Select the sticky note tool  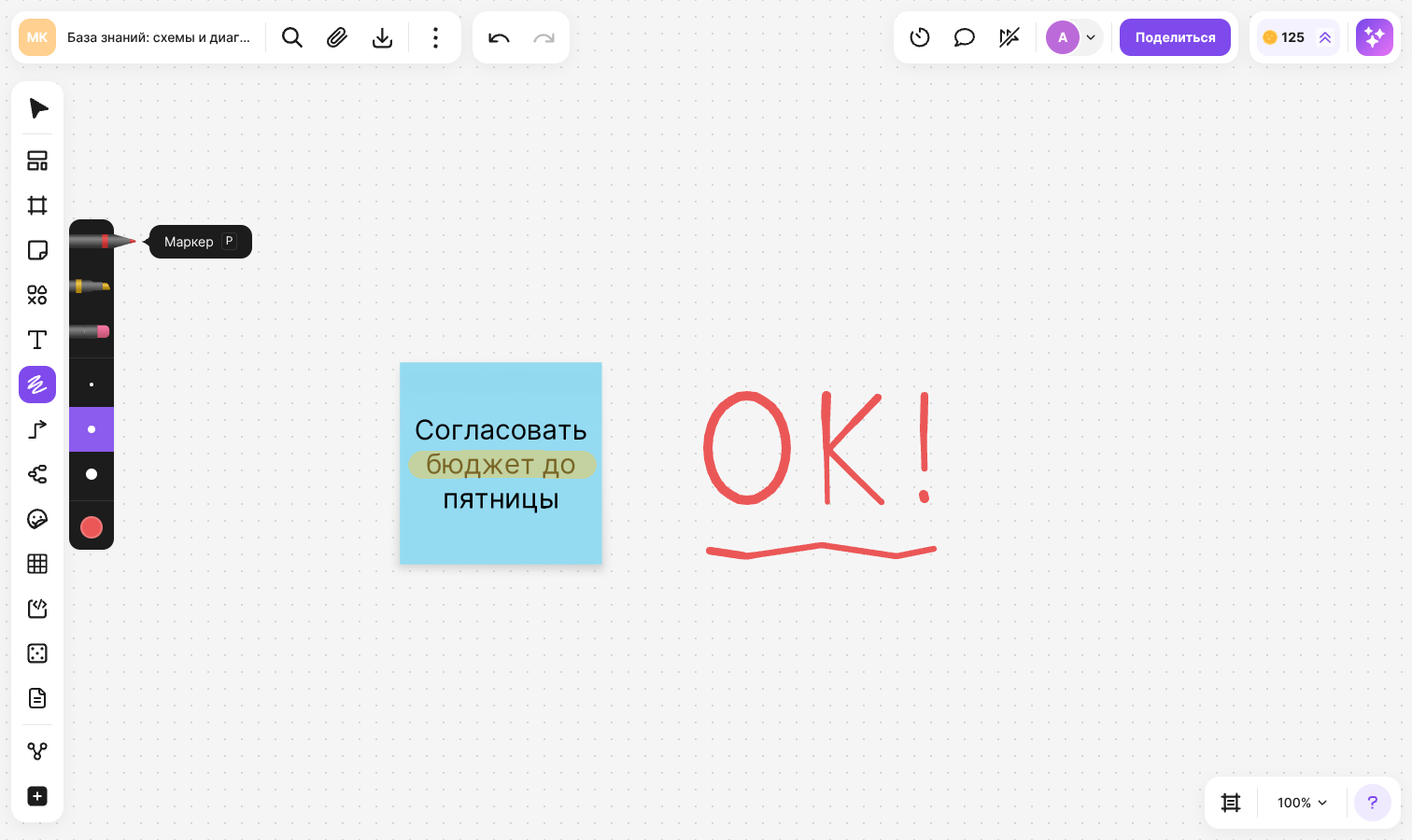tap(37, 250)
